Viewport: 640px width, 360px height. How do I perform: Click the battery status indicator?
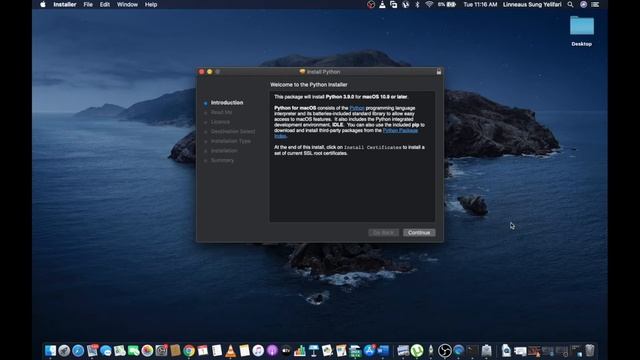[x=447, y=4]
